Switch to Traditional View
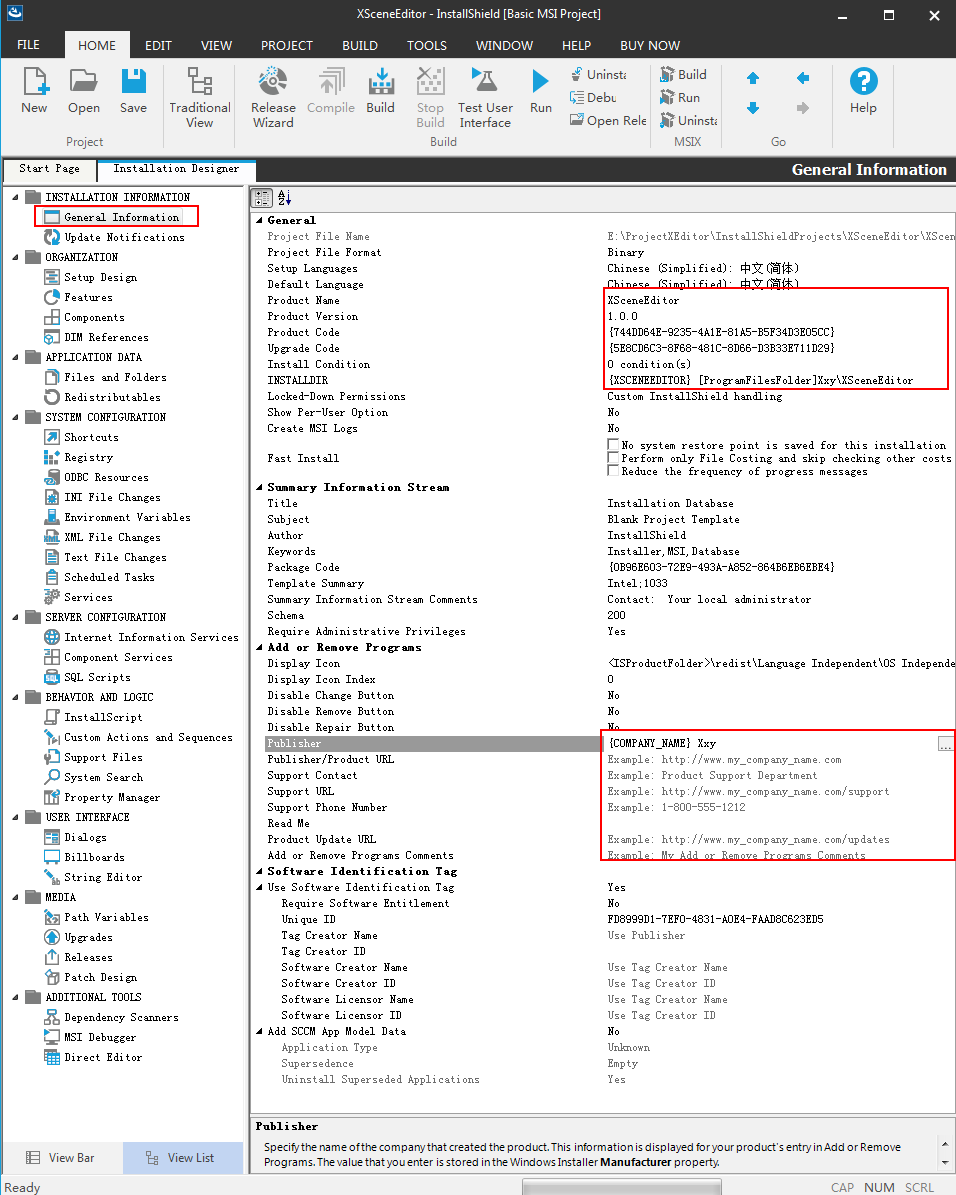The width and height of the screenshot is (956, 1195). point(200,98)
